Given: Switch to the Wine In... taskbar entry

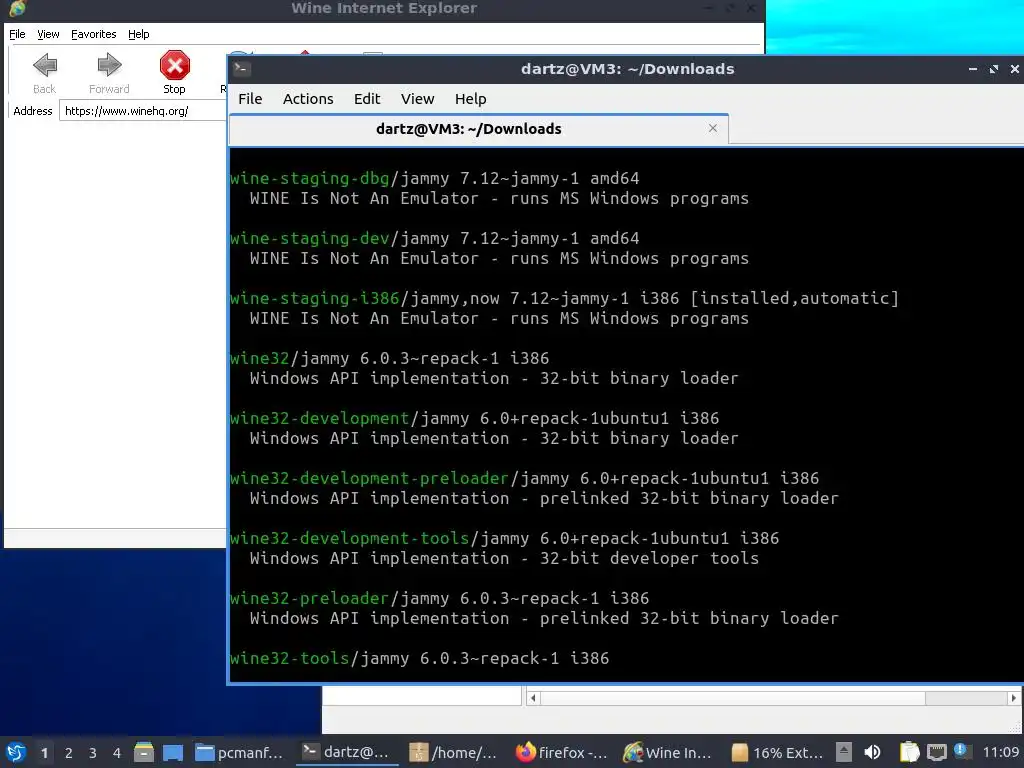Looking at the screenshot, I should click(x=668, y=752).
